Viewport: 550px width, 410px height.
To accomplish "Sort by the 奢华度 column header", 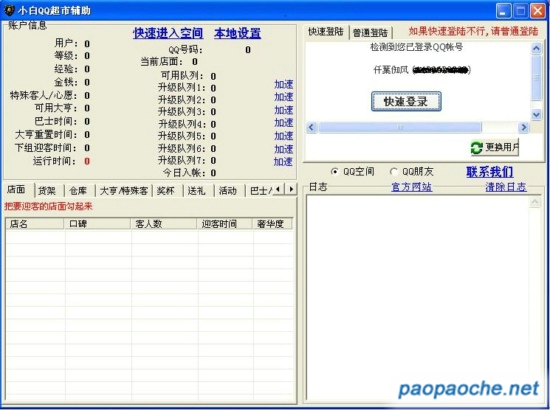I will [272, 224].
